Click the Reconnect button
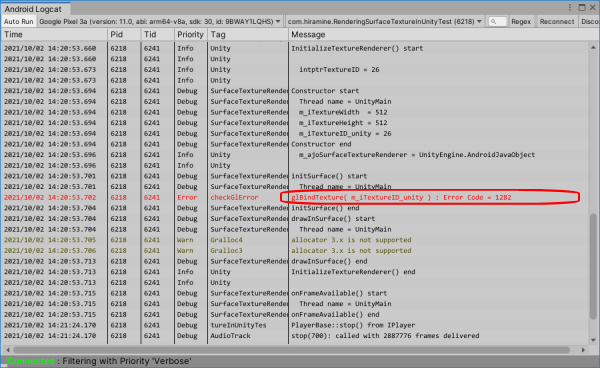Image resolution: width=600 pixels, height=368 pixels. point(557,21)
